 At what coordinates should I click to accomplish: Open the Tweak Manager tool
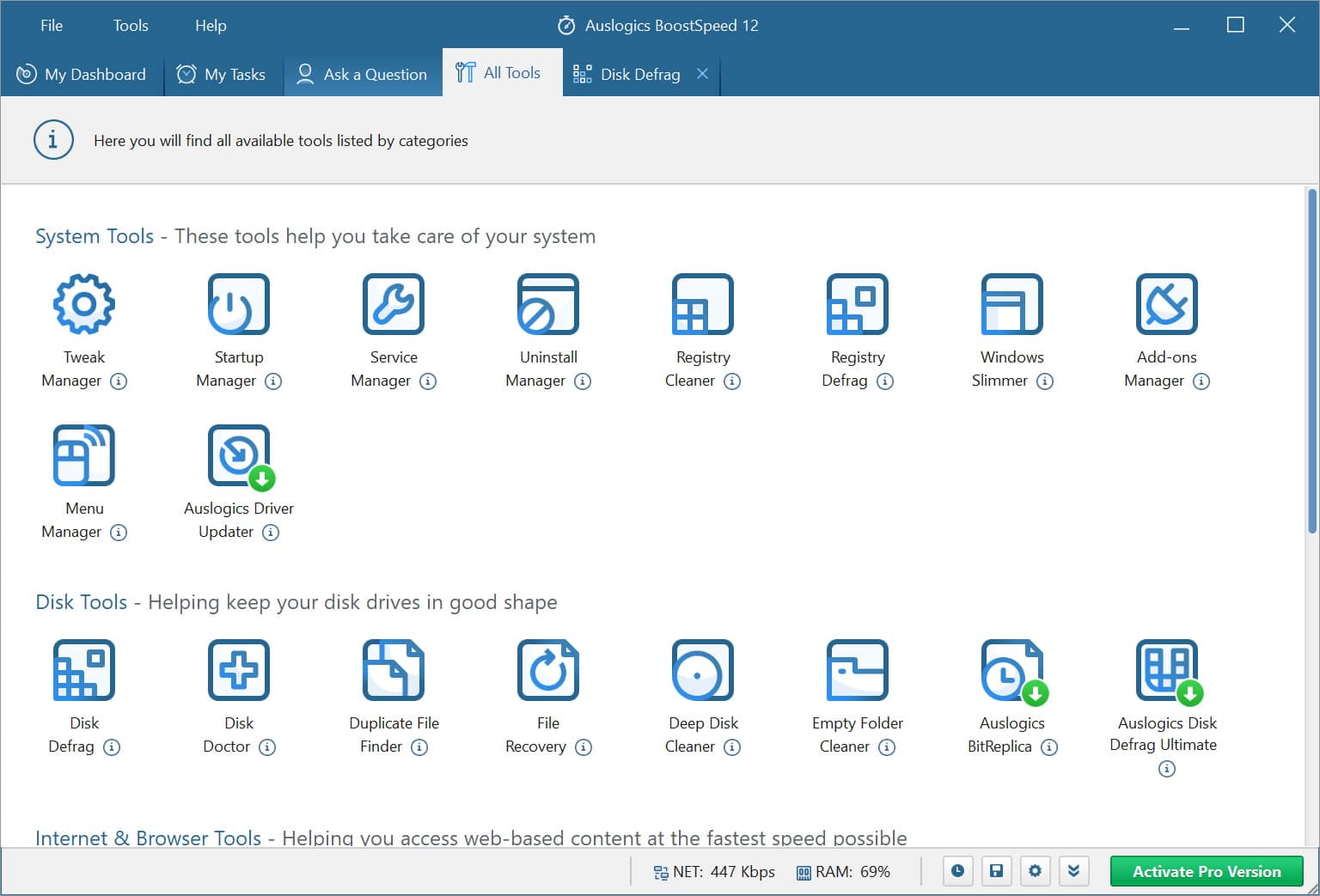[83, 305]
